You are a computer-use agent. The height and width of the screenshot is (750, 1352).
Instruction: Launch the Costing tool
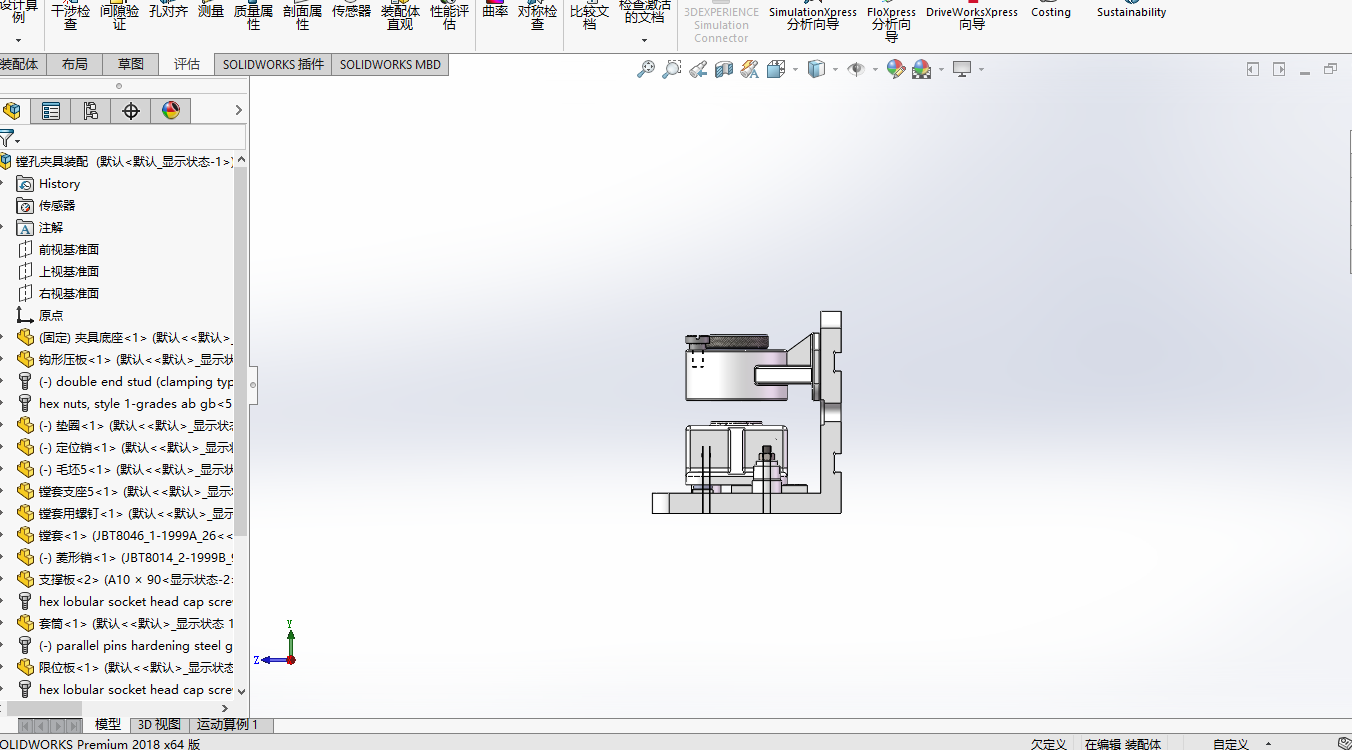[1050, 12]
